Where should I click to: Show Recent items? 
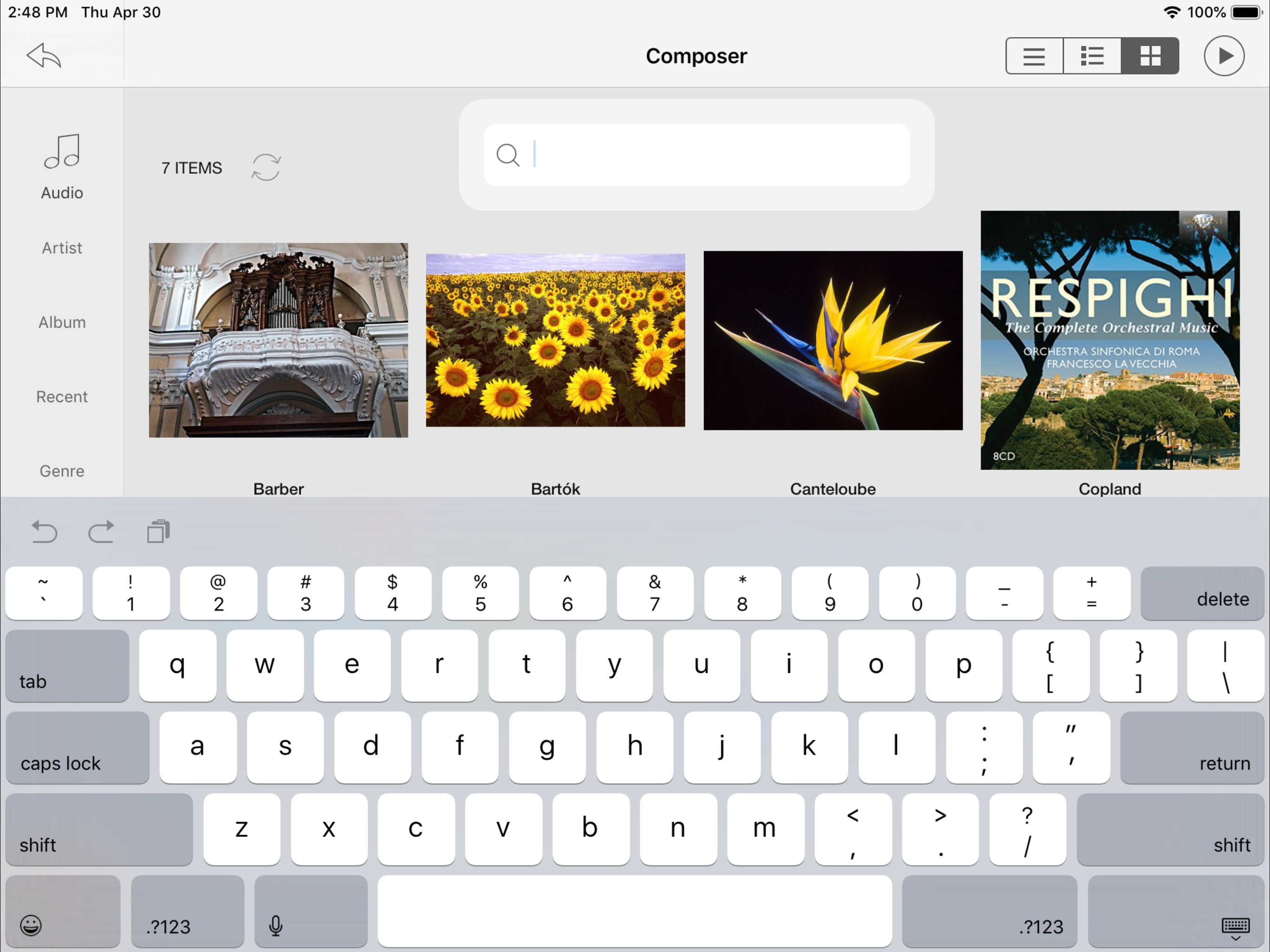(62, 397)
